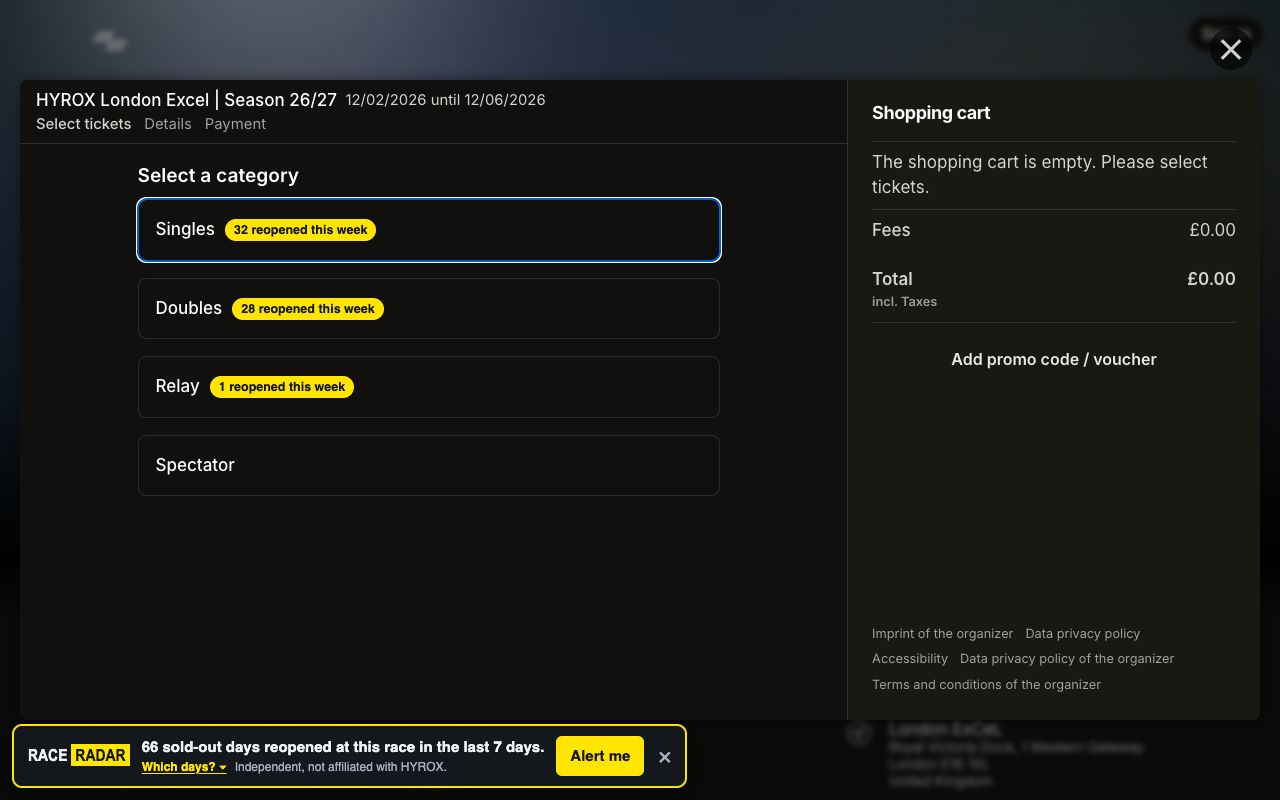
Task: Choose the Doubles category
Action: point(429,308)
